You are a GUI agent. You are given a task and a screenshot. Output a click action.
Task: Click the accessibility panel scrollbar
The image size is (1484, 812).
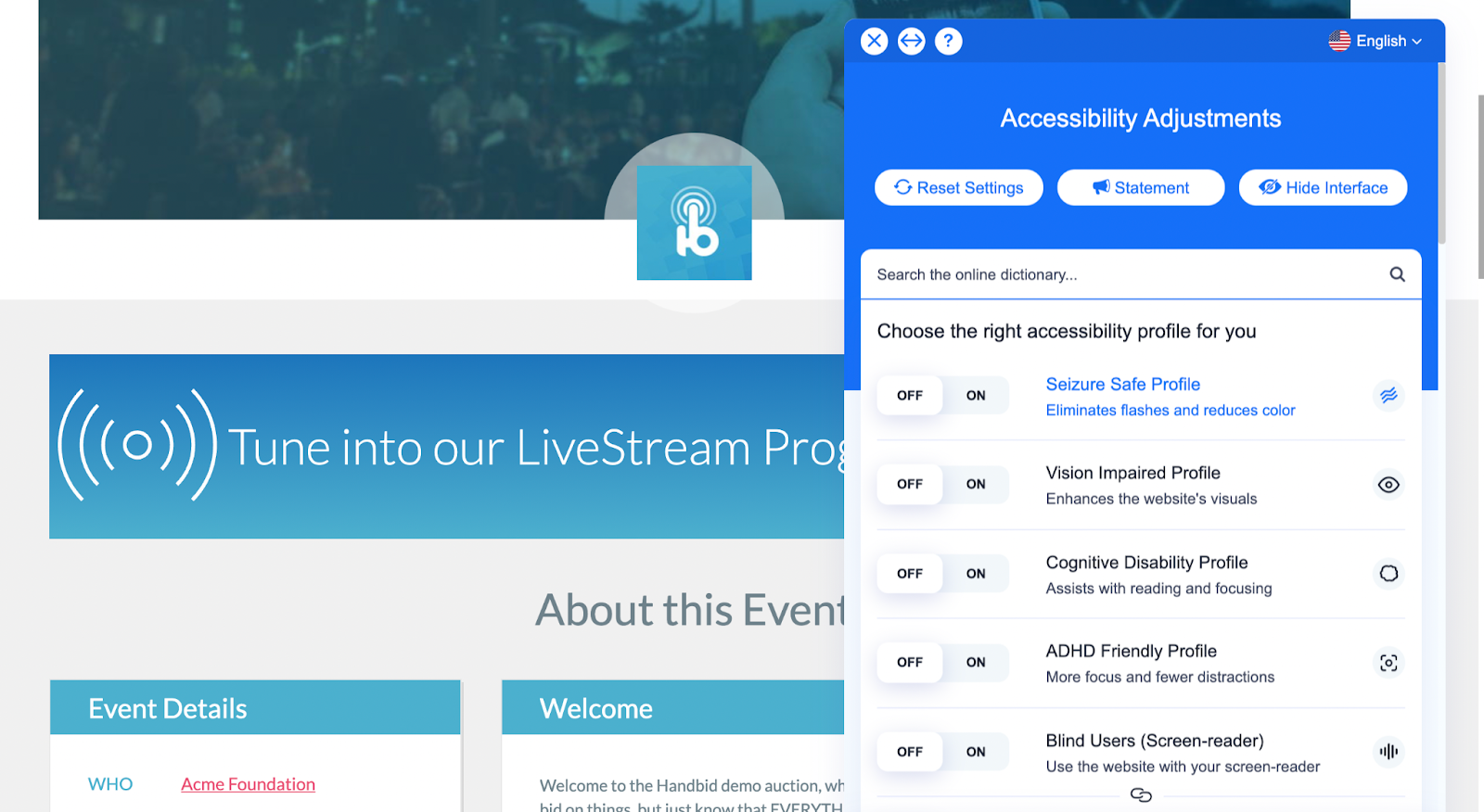click(1441, 153)
